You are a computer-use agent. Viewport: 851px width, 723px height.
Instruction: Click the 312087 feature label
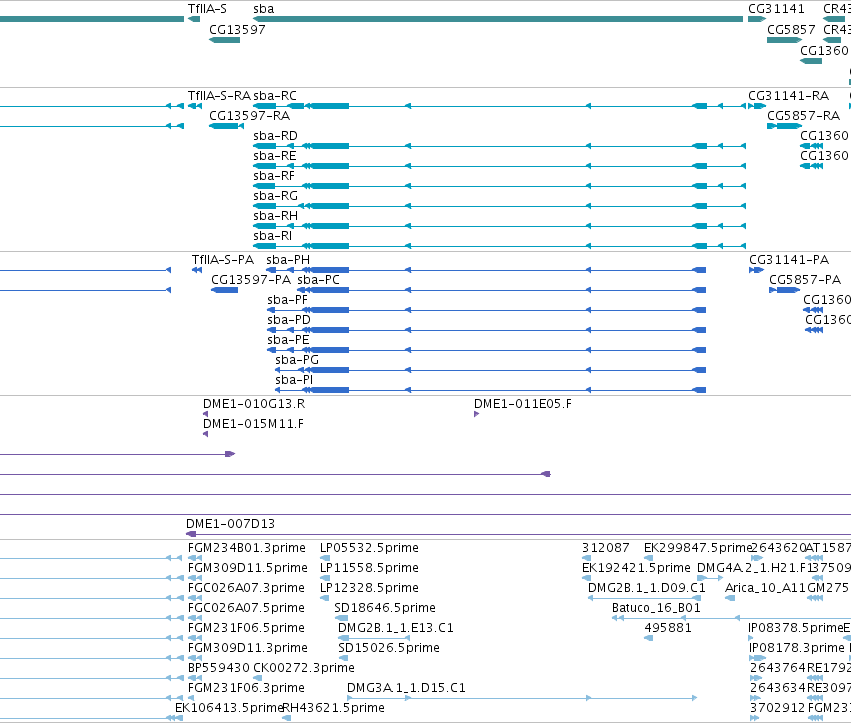(x=606, y=548)
